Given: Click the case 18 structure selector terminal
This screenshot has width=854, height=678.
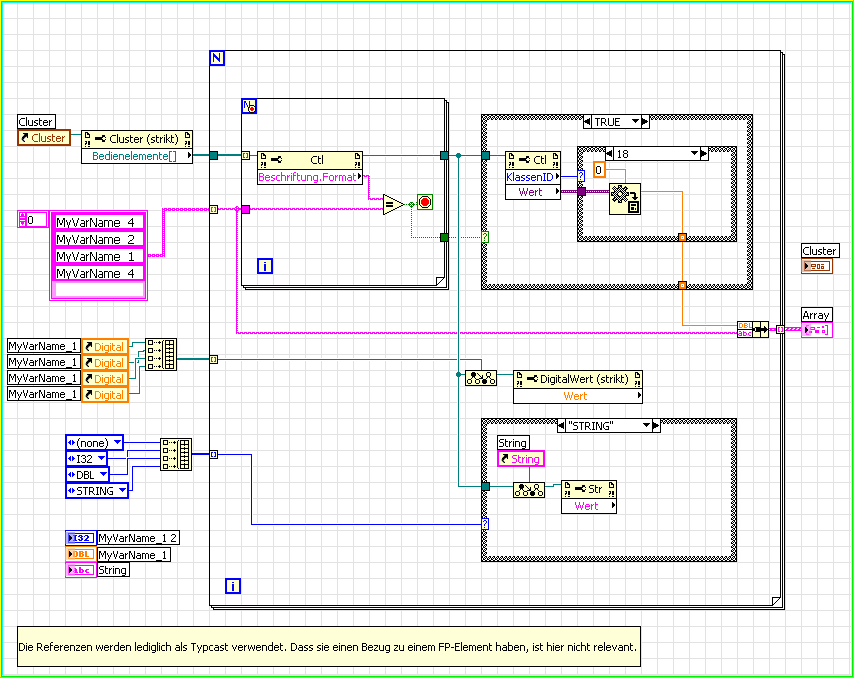Looking at the screenshot, I should pyautogui.click(x=581, y=176).
